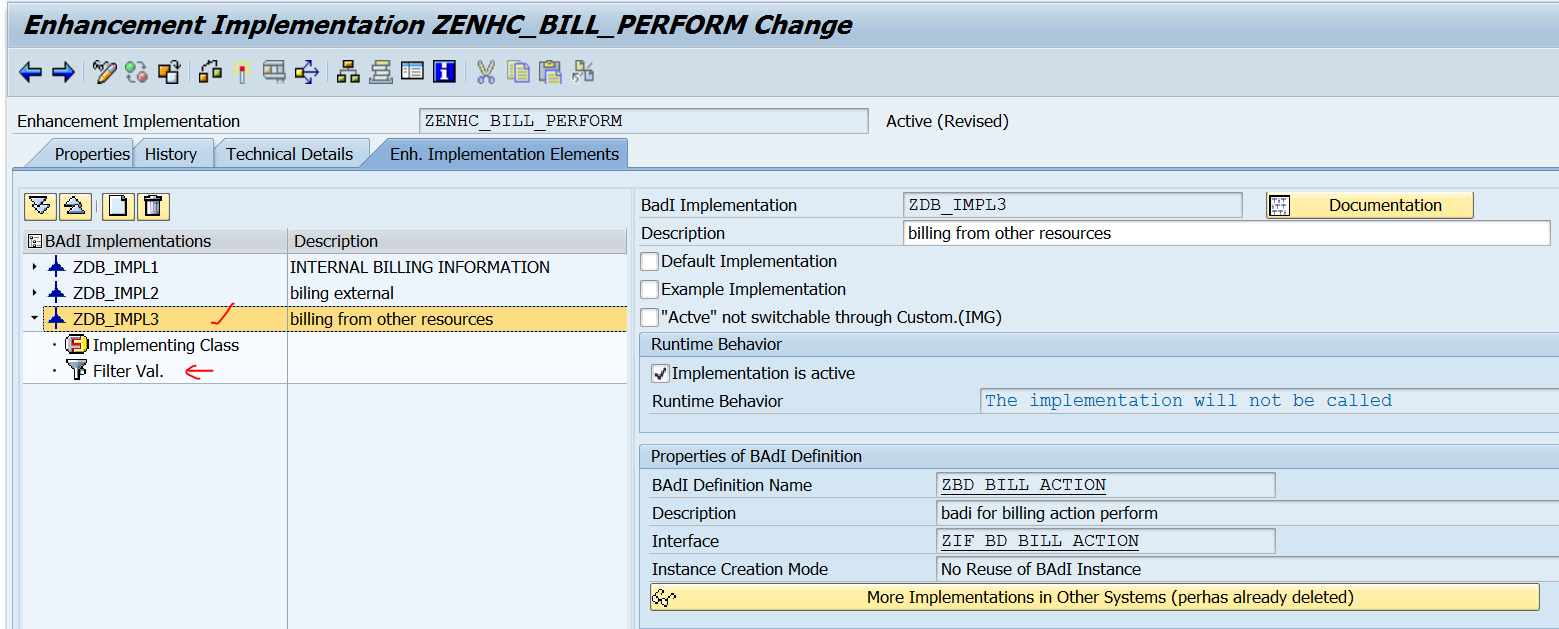Click the Copy icon in the toolbar
Image resolution: width=1559 pixels, height=629 pixels.
pos(517,71)
